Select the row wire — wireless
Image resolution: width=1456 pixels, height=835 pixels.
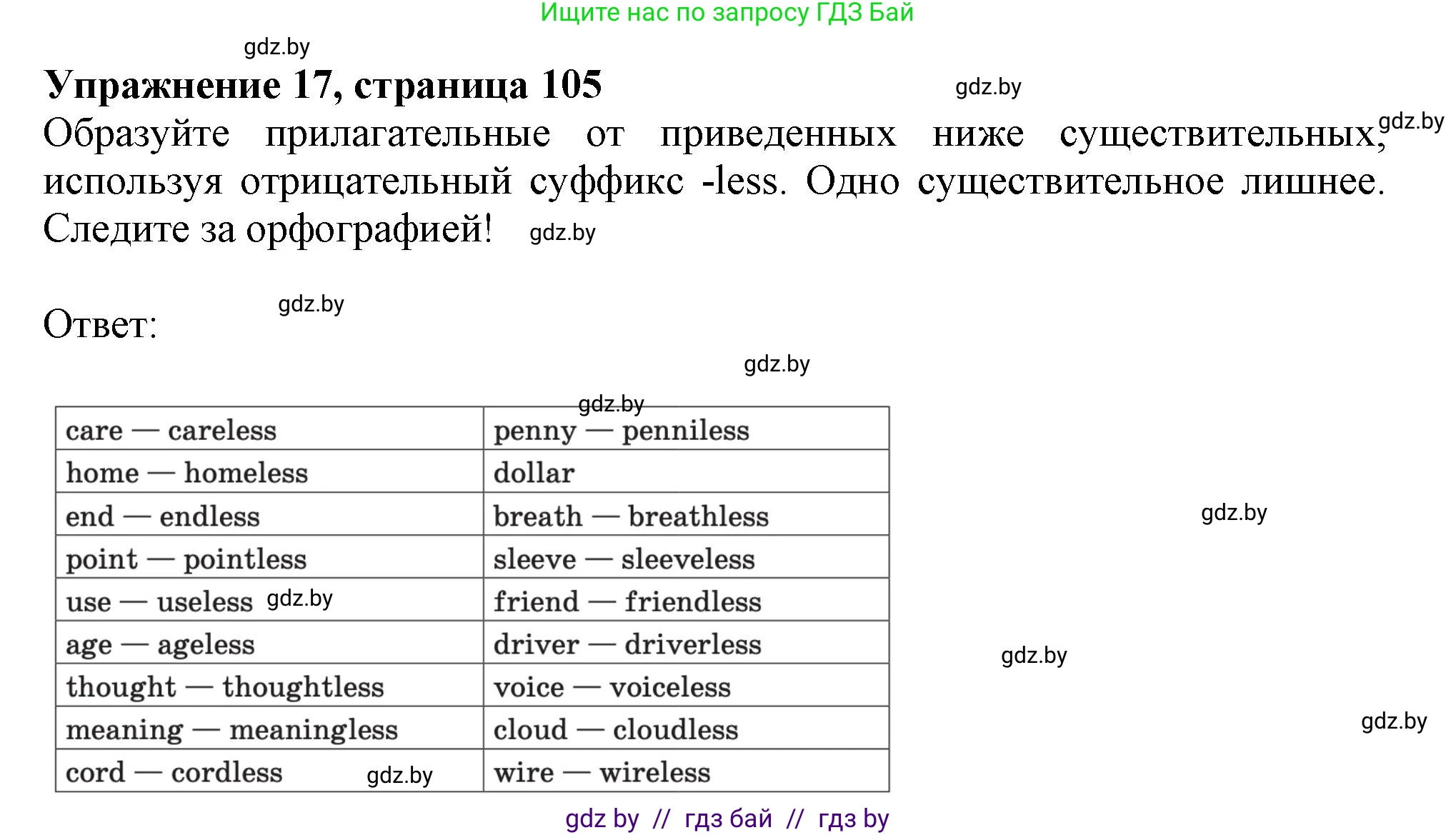pos(602,772)
